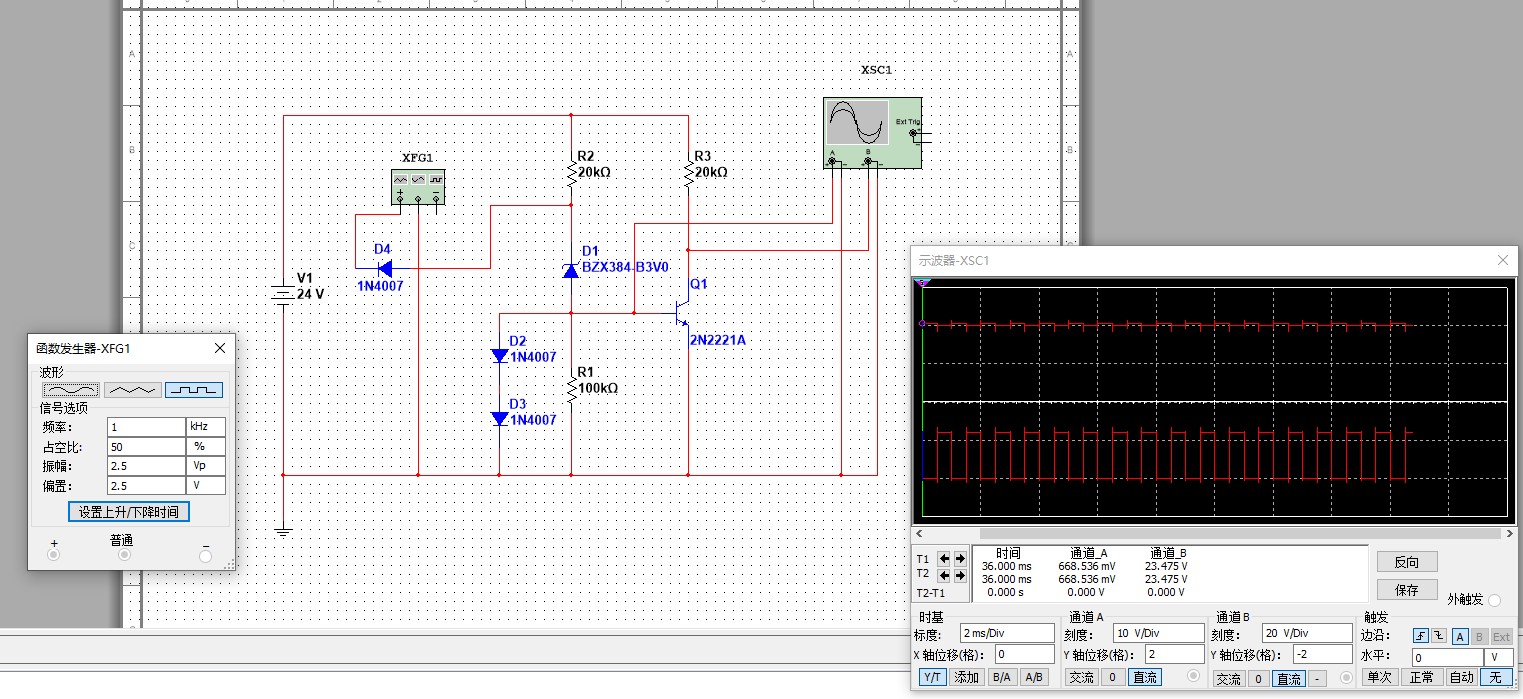
Task: Select the D1 zener diode symbol
Action: (571, 270)
